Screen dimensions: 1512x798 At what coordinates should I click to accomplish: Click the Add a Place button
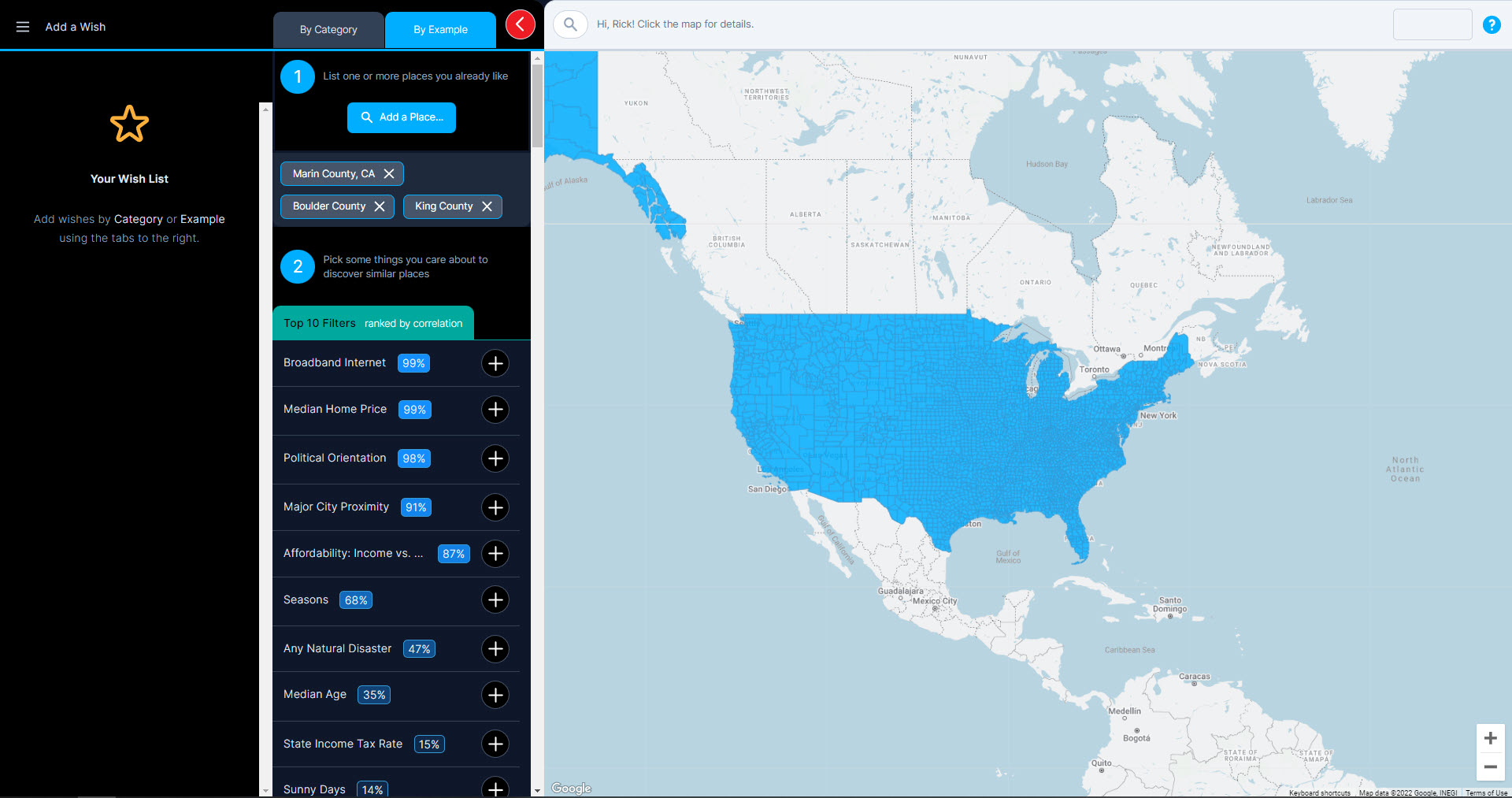click(402, 117)
